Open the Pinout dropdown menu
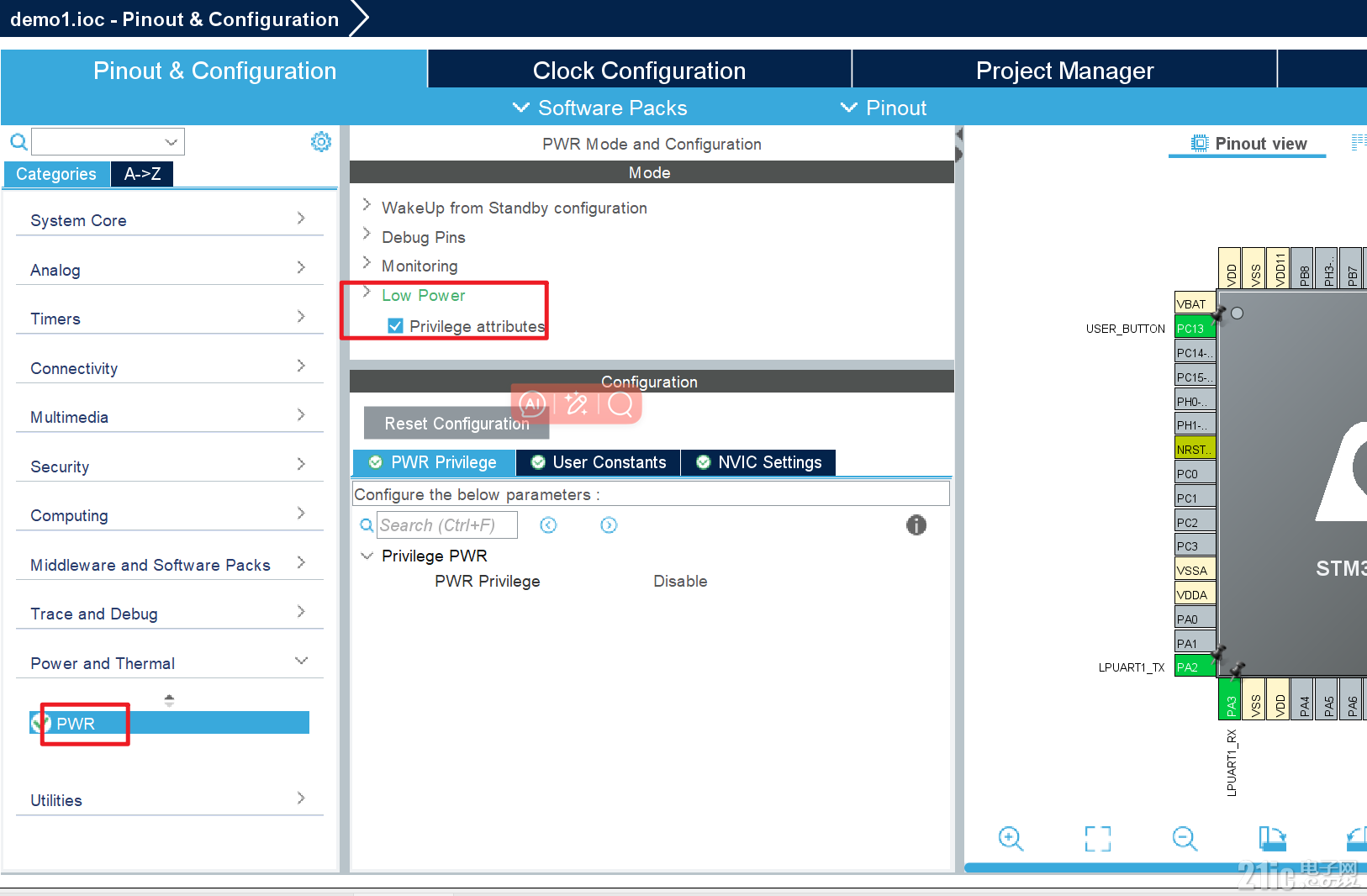Screen dimensions: 1367x896 [884, 108]
